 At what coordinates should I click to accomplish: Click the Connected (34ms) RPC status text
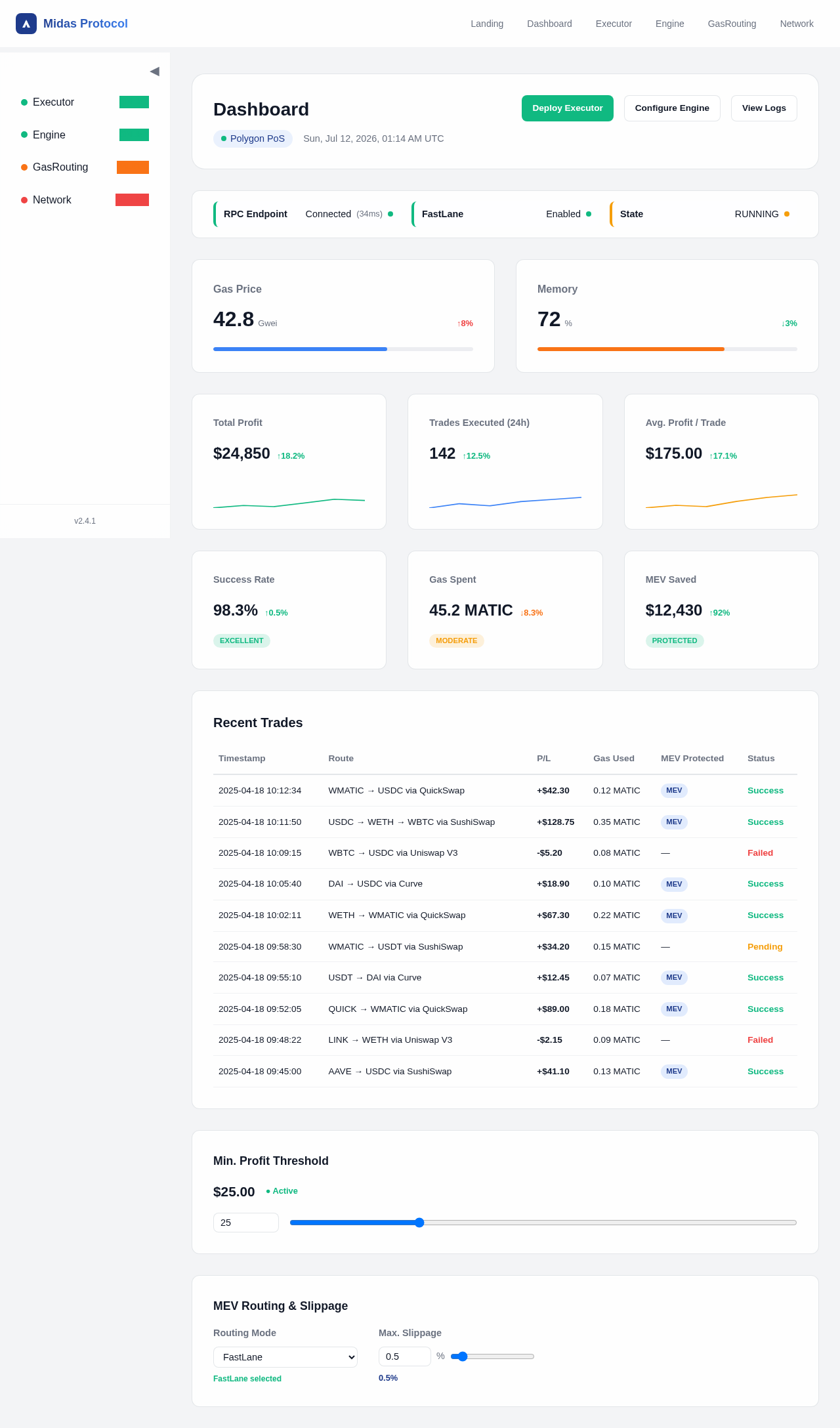pyautogui.click(x=344, y=214)
